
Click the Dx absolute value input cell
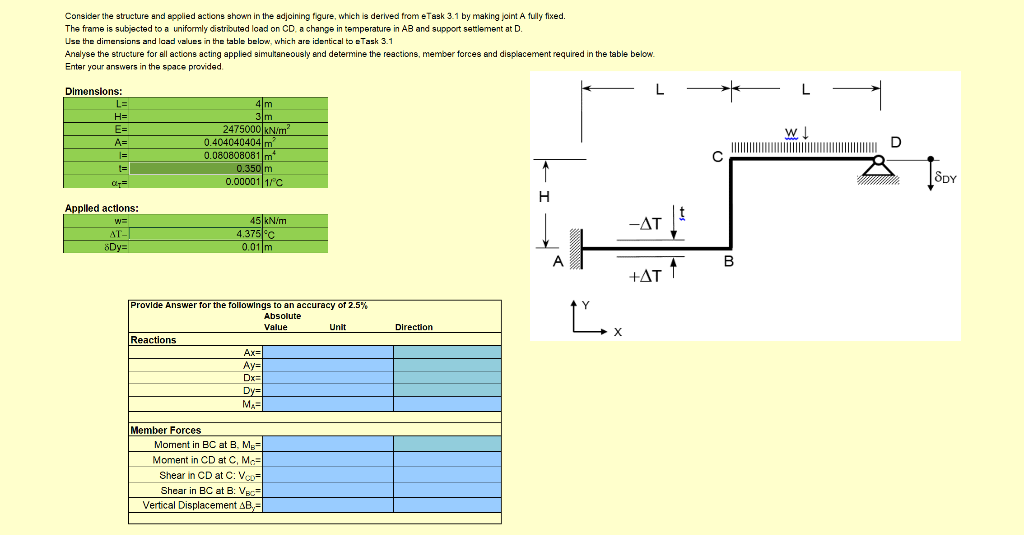pos(328,378)
